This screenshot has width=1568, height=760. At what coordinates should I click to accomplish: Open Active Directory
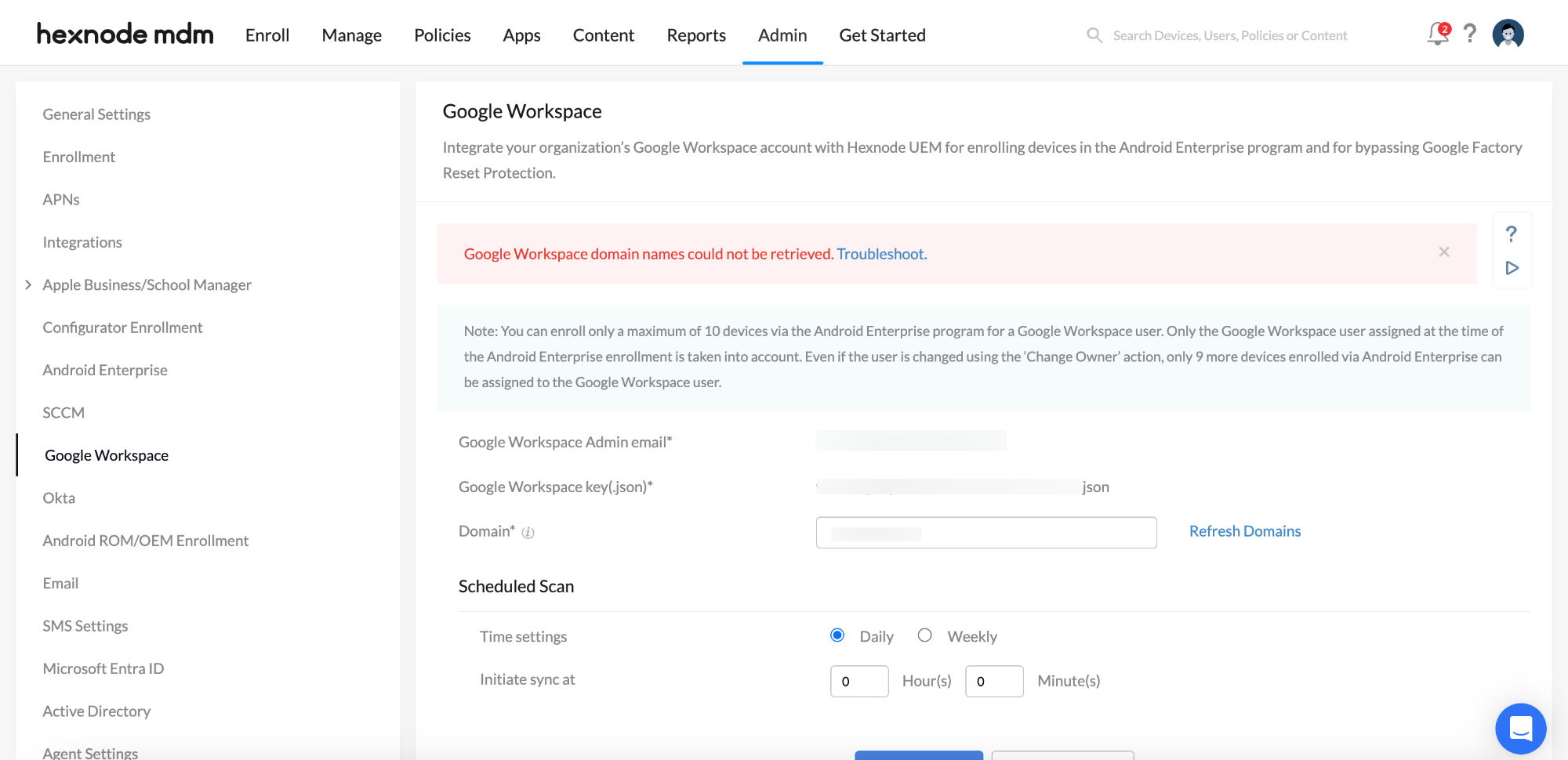(x=96, y=711)
